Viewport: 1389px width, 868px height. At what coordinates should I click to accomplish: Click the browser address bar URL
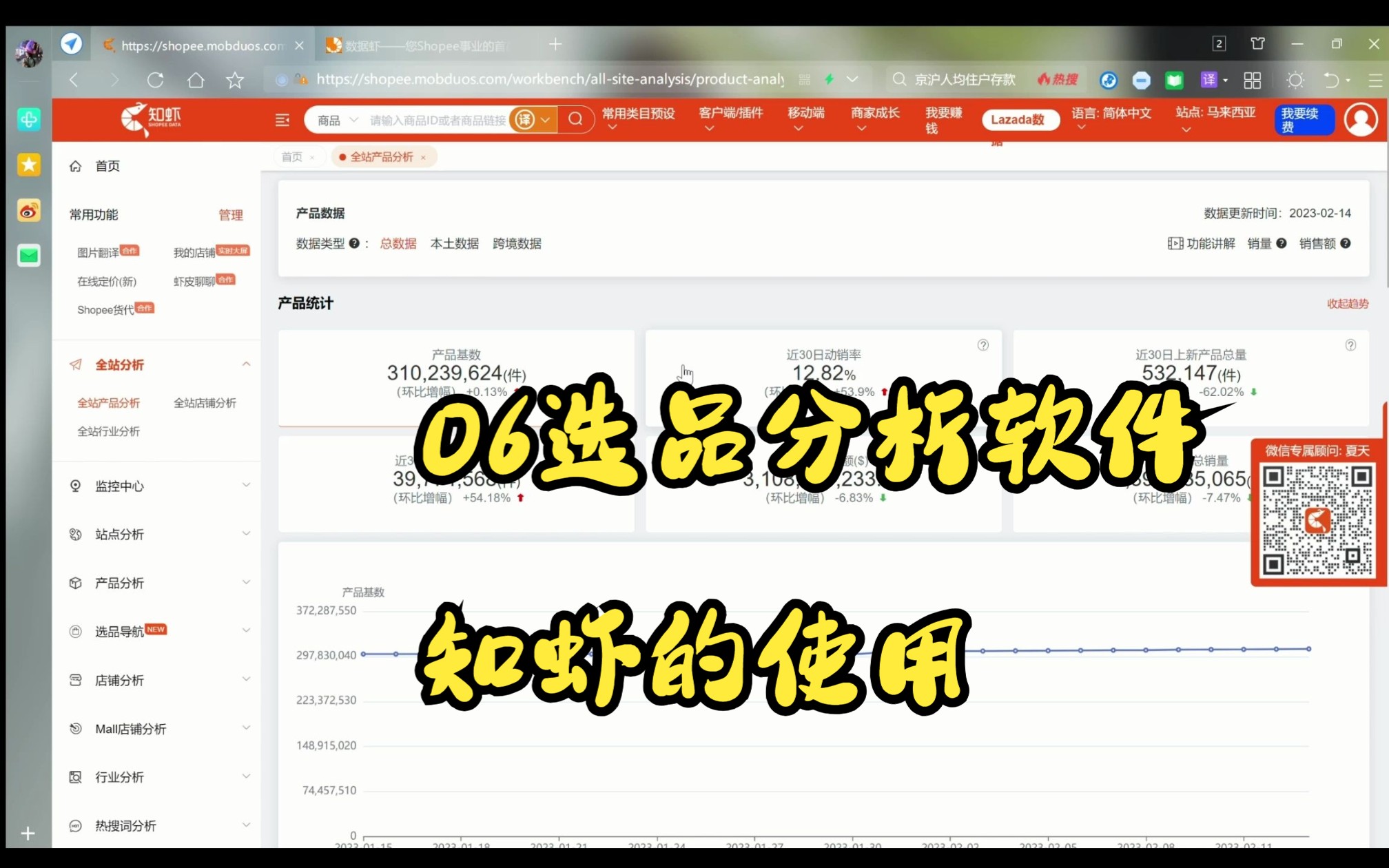click(x=550, y=79)
